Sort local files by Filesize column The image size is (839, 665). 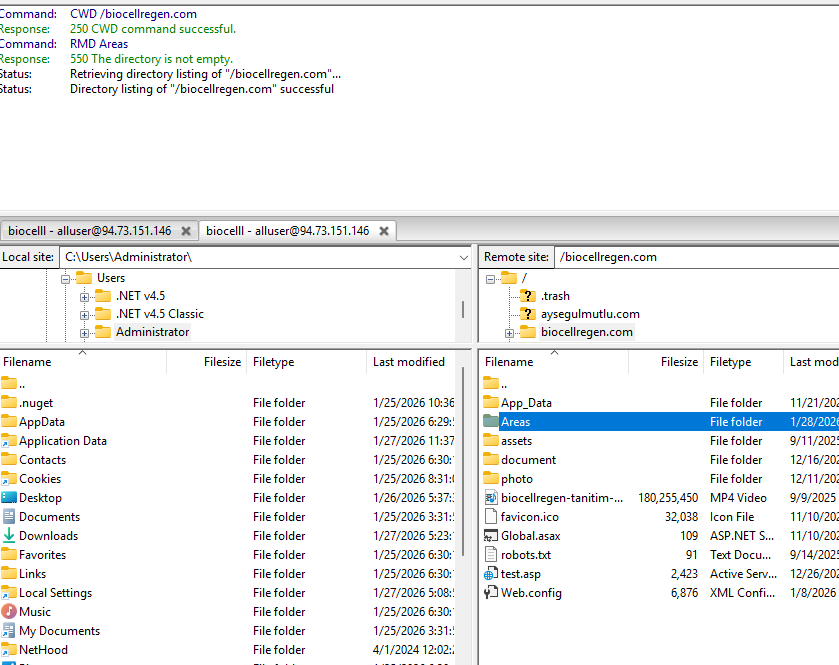207,362
